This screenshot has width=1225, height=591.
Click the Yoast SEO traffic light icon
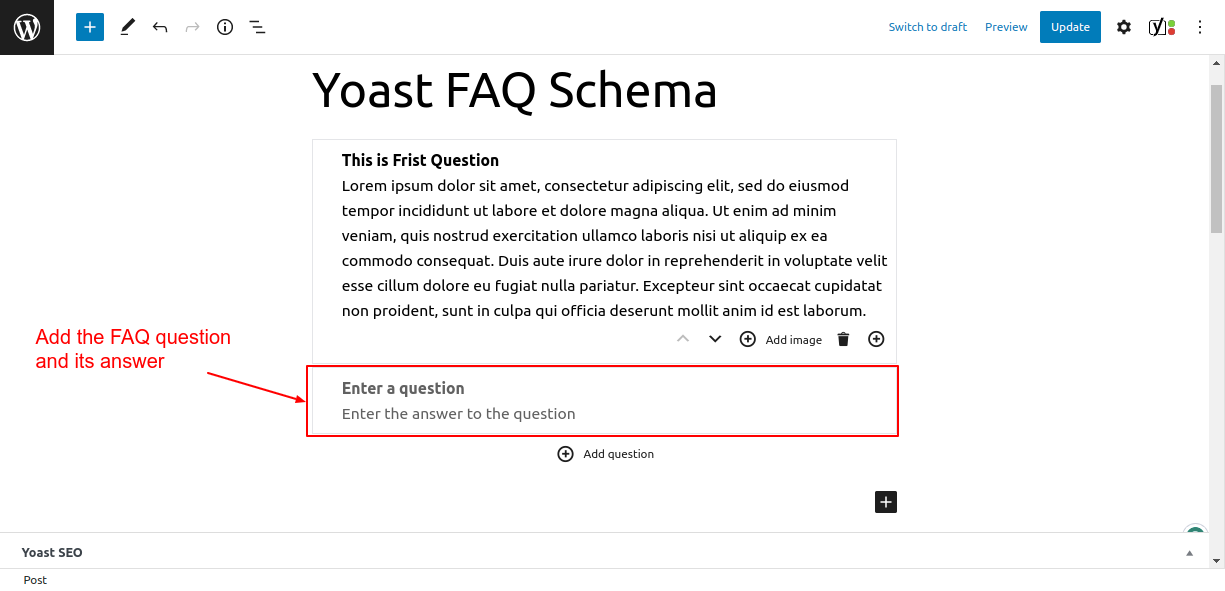point(1161,27)
